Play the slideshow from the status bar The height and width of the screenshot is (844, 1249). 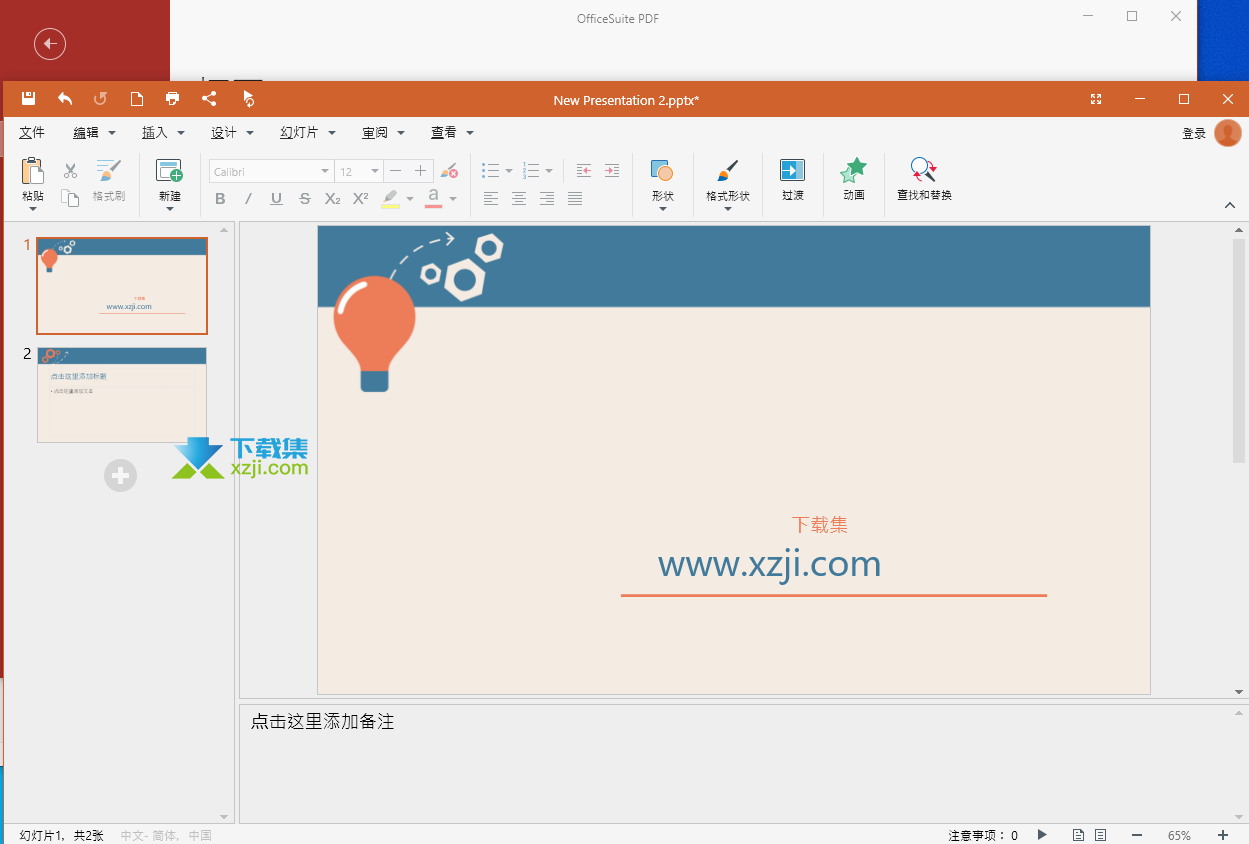(x=1042, y=835)
